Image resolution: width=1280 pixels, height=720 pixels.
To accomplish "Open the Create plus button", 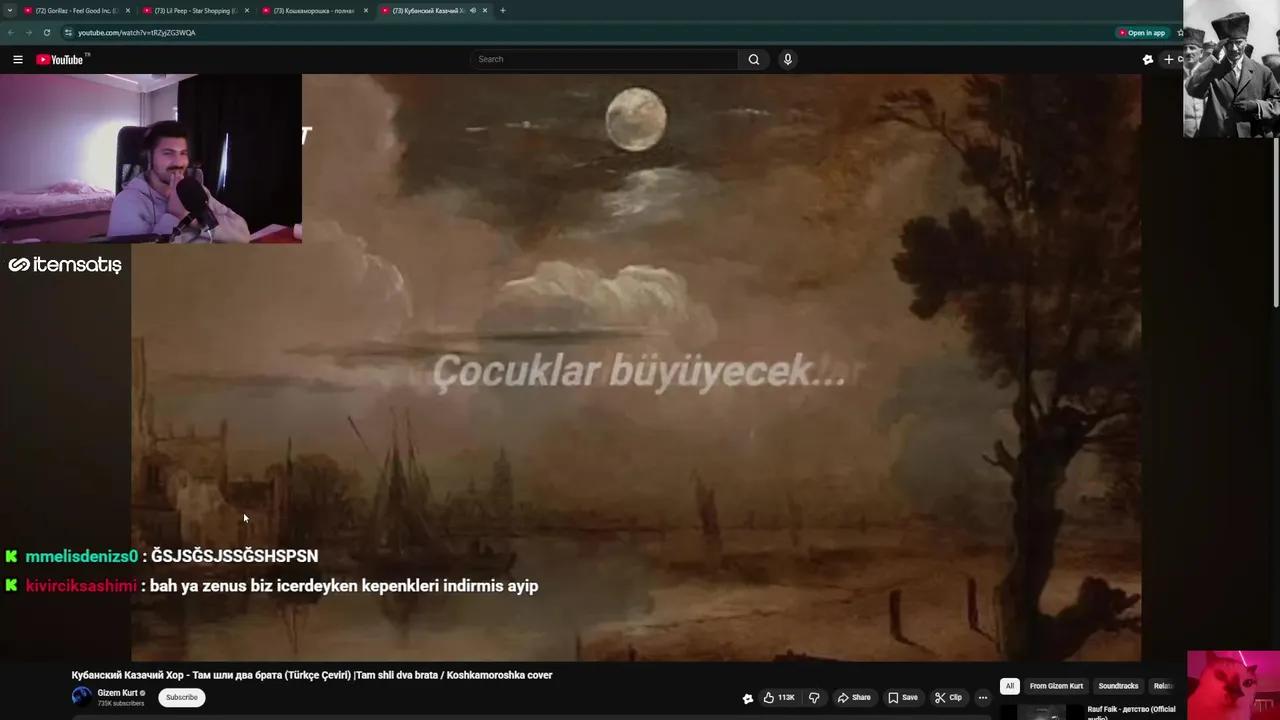I will point(1170,60).
